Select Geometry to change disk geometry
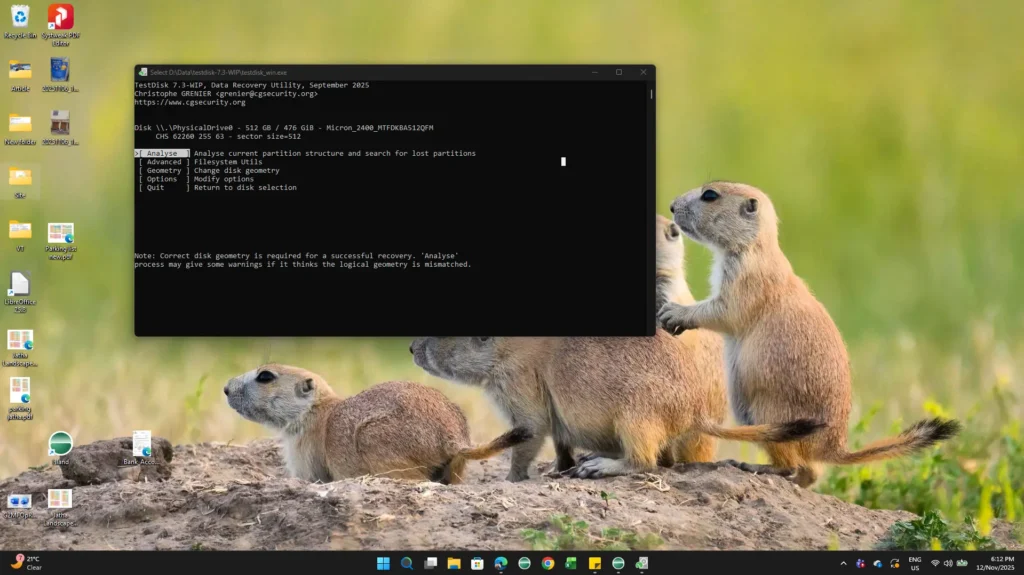 point(164,171)
